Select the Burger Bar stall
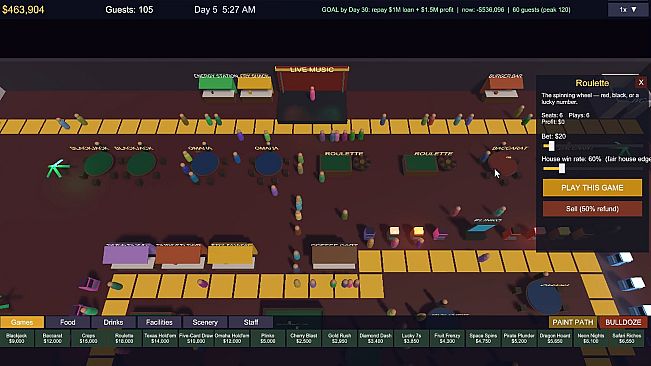 504,87
